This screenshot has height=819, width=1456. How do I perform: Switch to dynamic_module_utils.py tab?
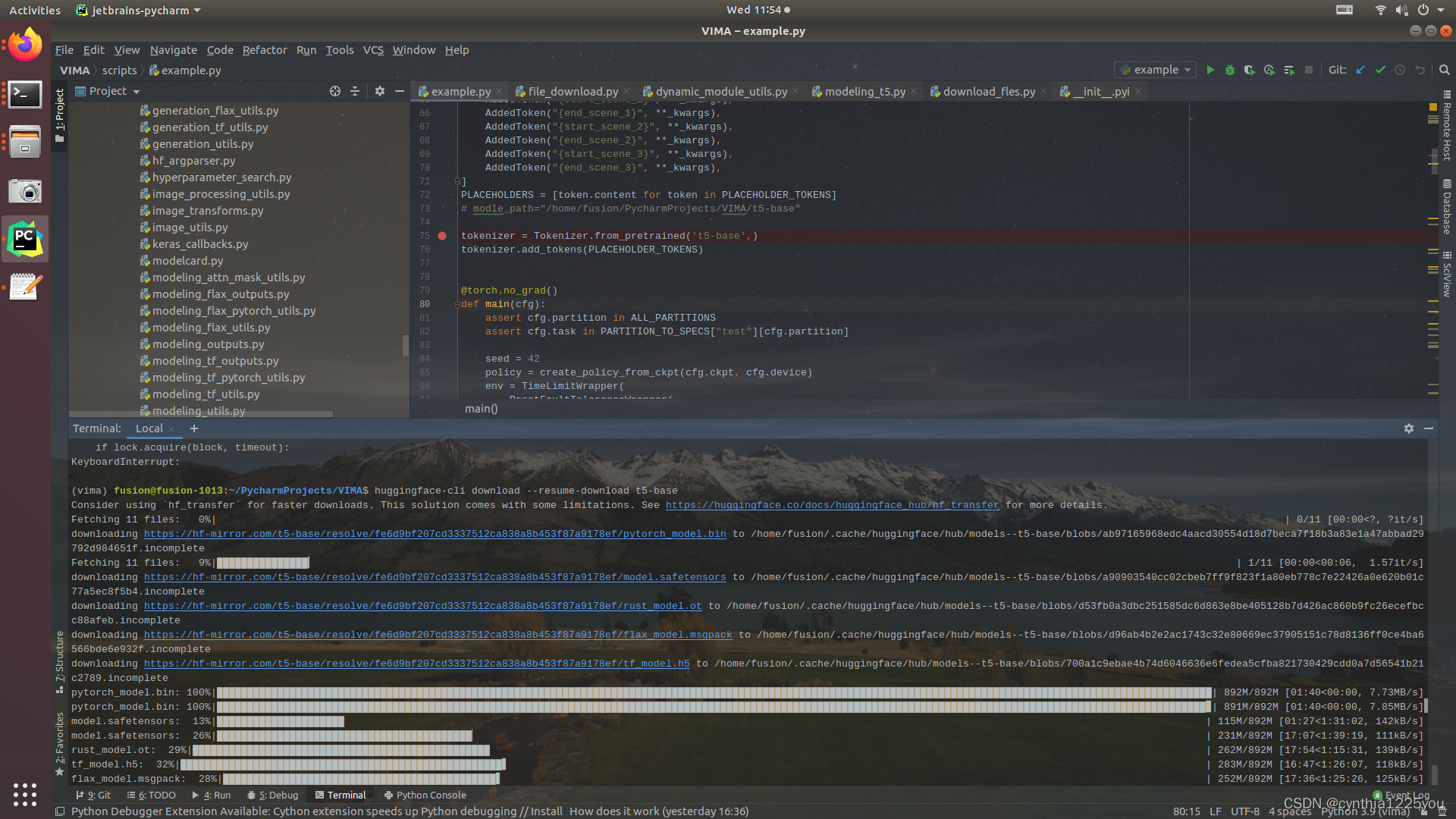(x=721, y=91)
